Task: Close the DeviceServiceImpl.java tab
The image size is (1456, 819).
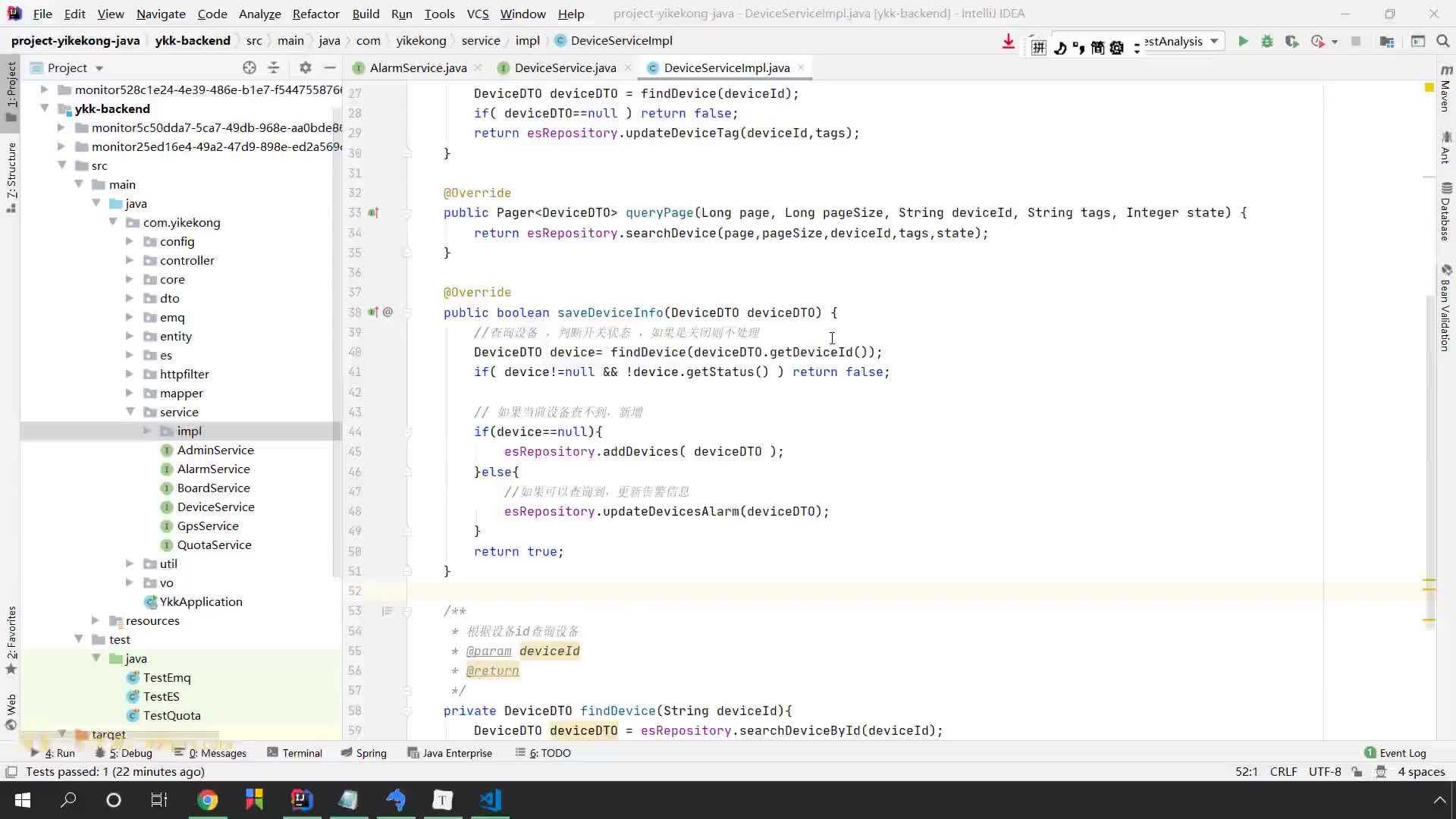Action: tap(801, 67)
